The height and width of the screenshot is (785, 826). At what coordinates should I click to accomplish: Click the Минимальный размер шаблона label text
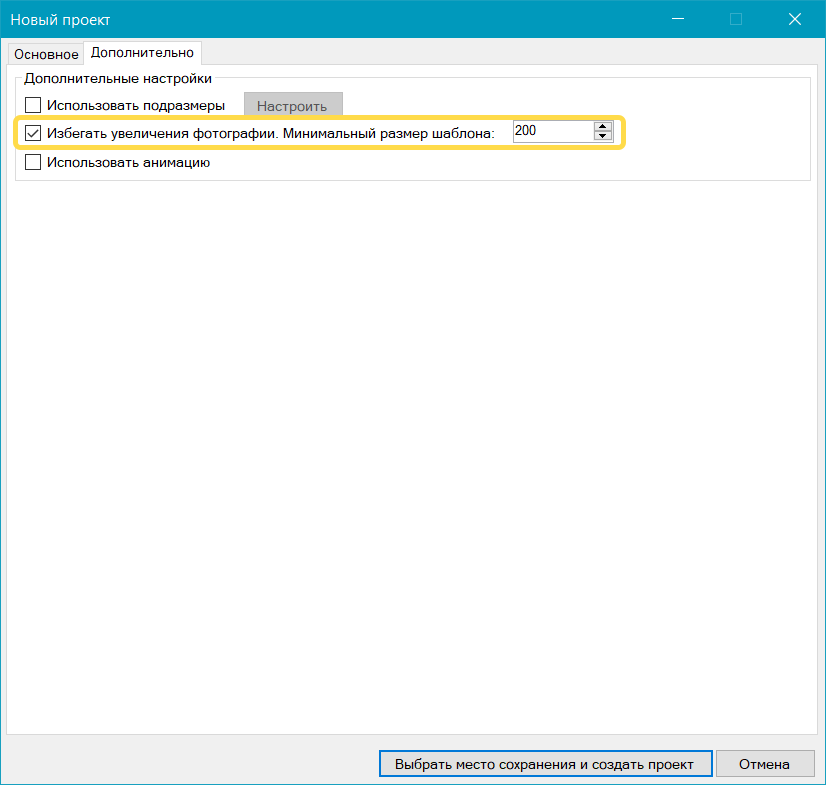pyautogui.click(x=396, y=133)
